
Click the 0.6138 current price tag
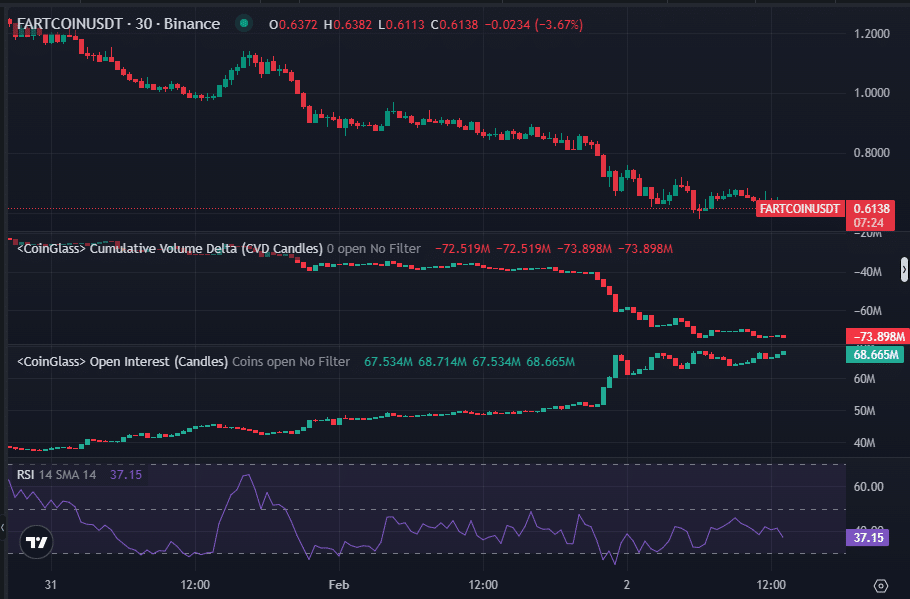[x=871, y=208]
